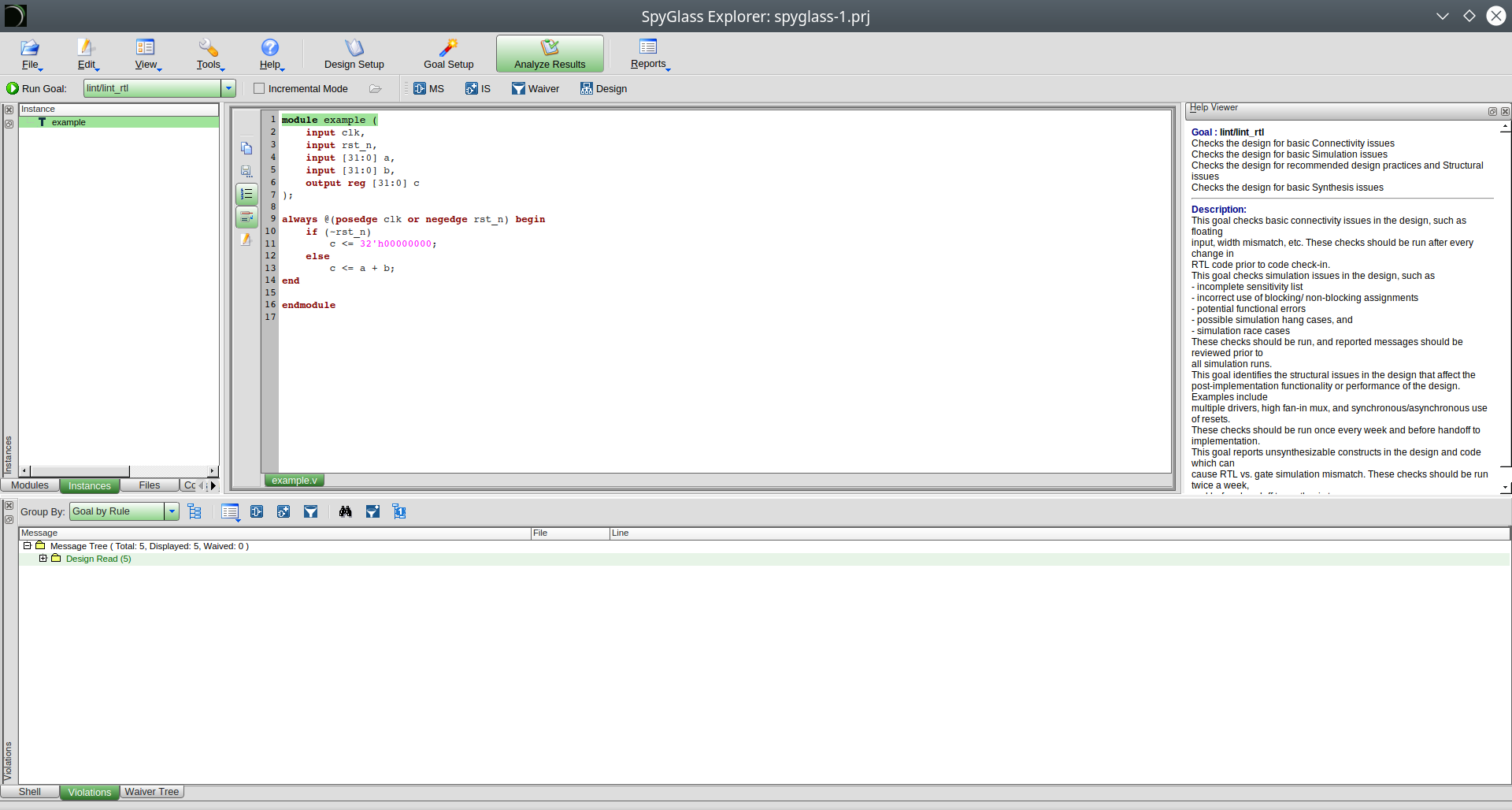This screenshot has width=1512, height=810.
Task: Select the Design Read (5) row
Action: pos(764,559)
